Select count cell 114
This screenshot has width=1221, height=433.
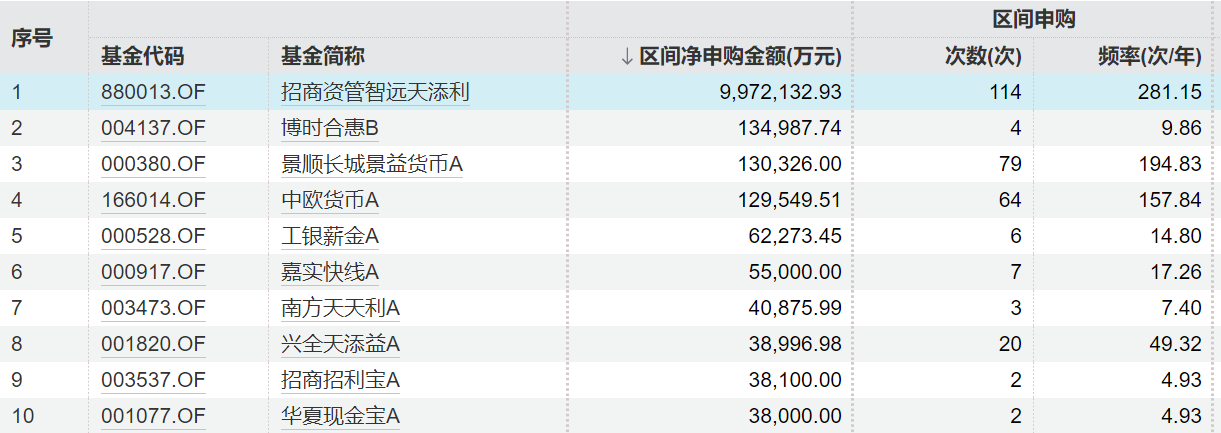(1005, 92)
